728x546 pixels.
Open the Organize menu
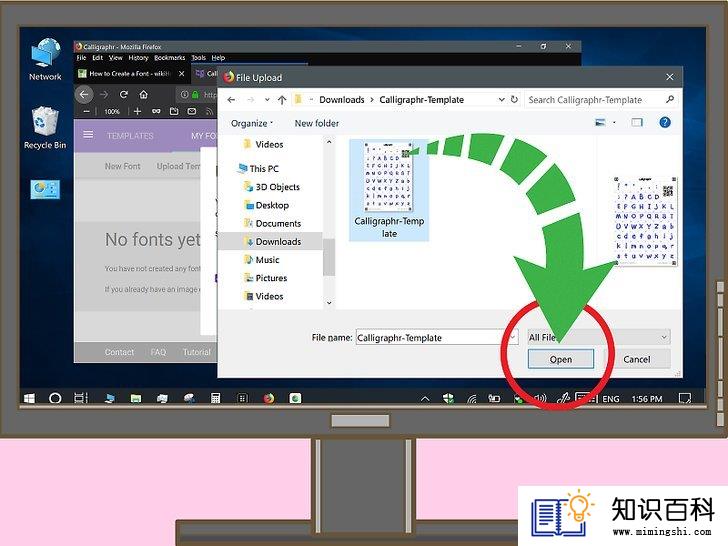[252, 123]
